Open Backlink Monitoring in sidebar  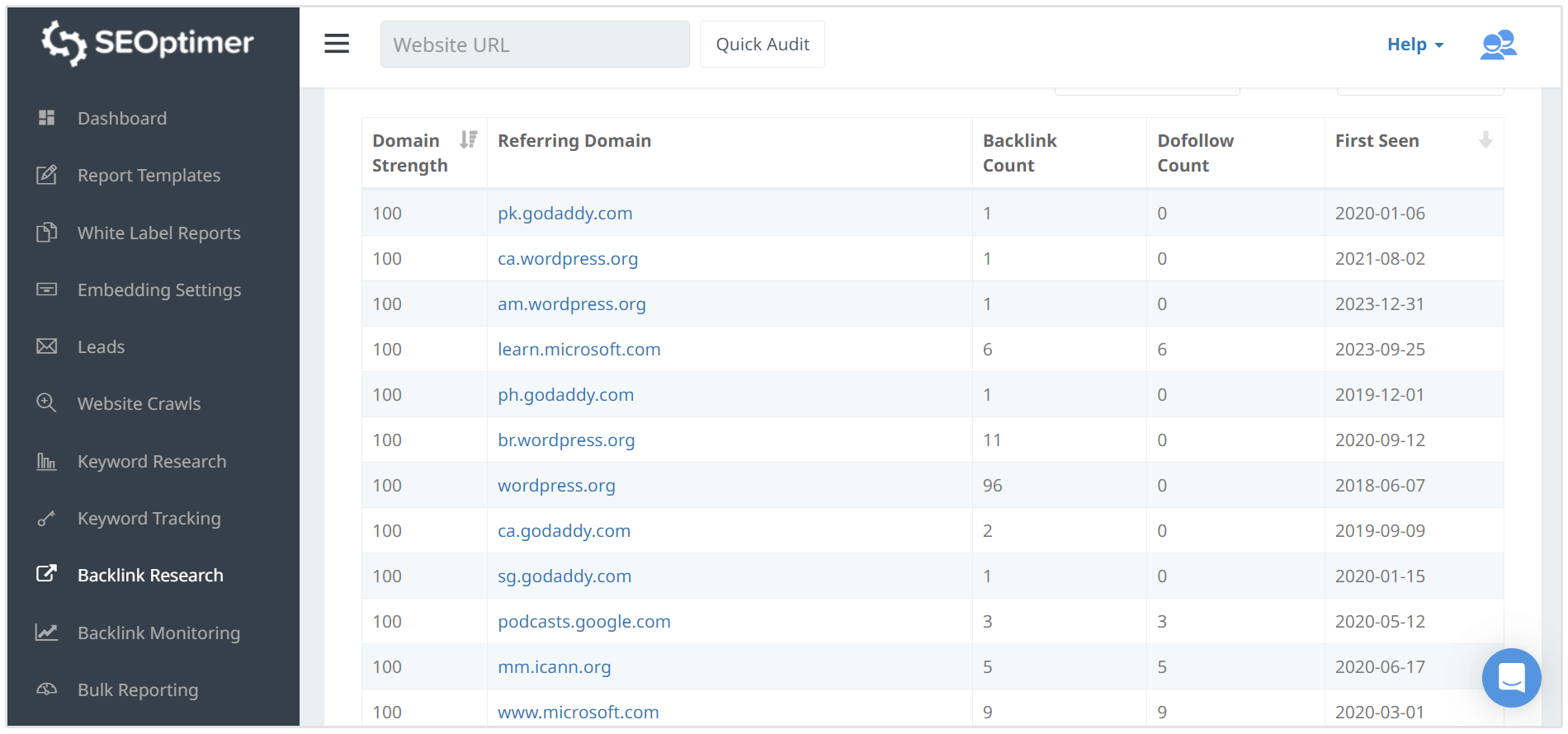pos(158,633)
